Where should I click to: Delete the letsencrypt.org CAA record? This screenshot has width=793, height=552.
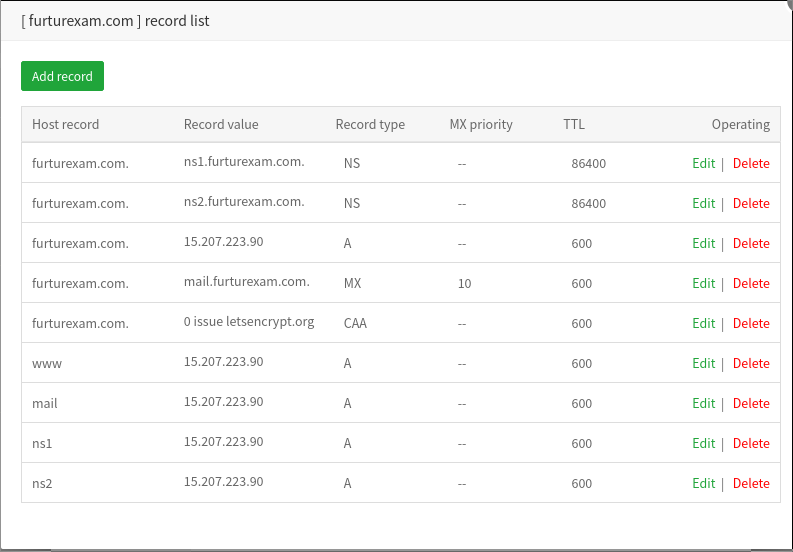[751, 323]
